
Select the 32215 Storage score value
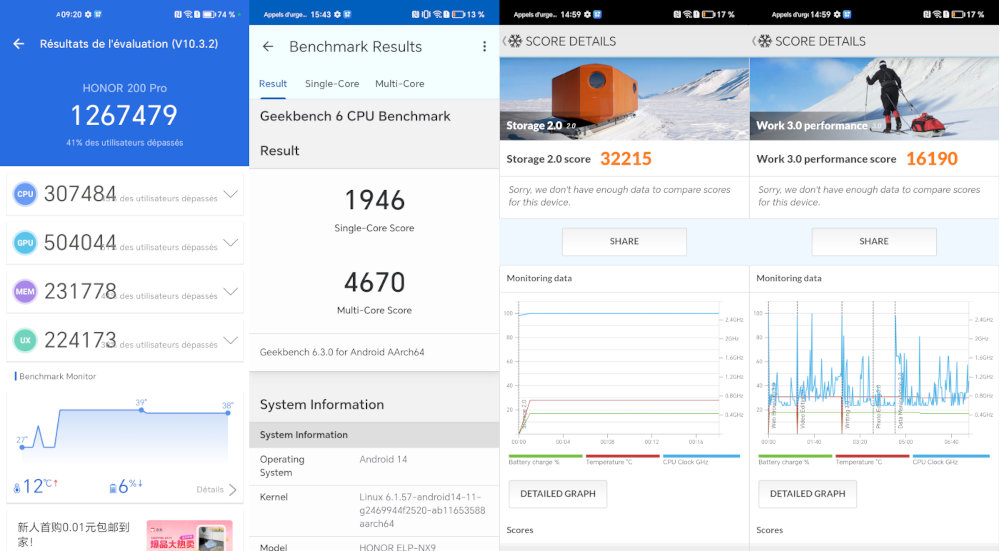[x=626, y=159]
